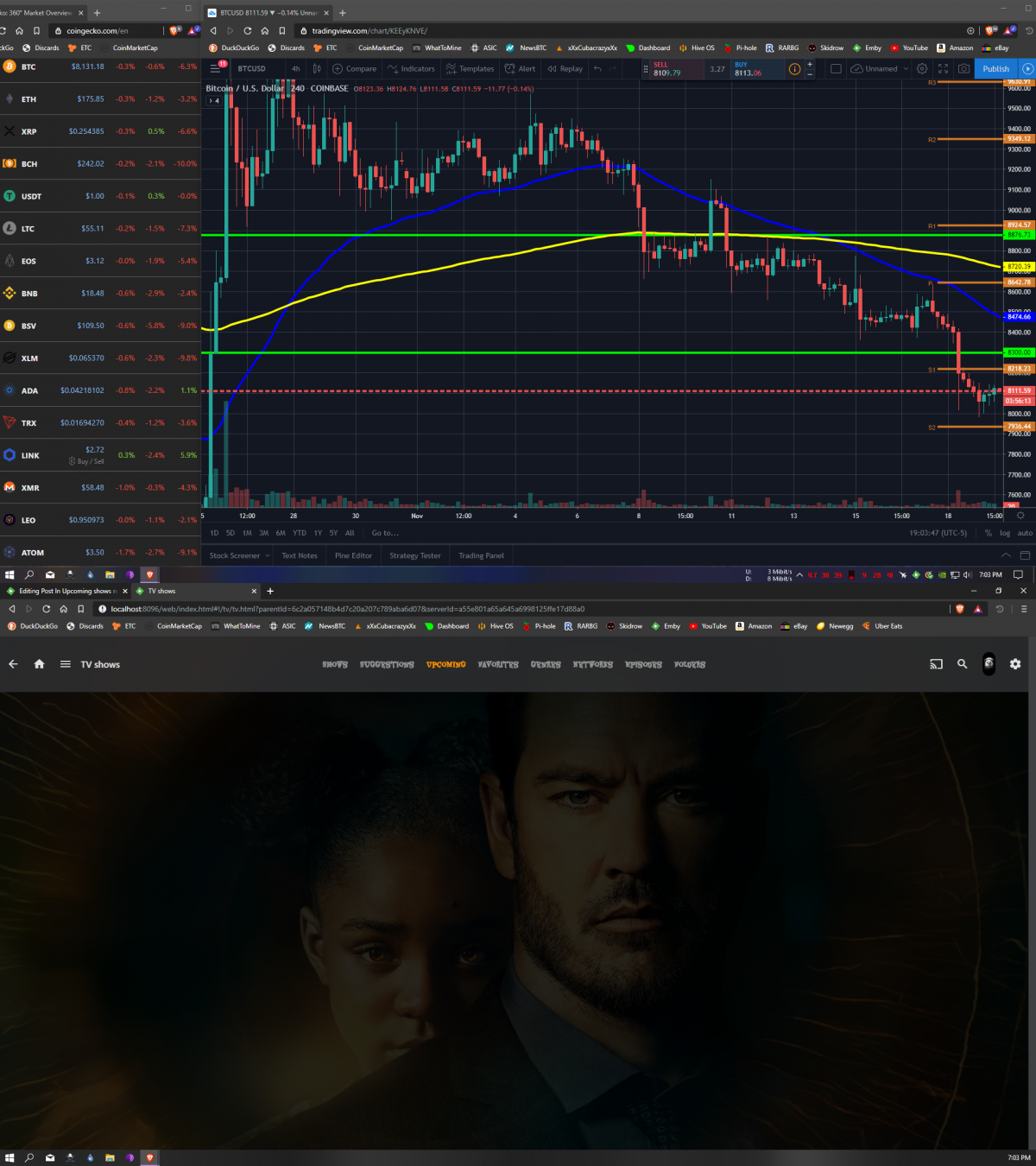Switch to the Text Notes tab
Viewport: 1036px width, 1166px height.
point(300,555)
